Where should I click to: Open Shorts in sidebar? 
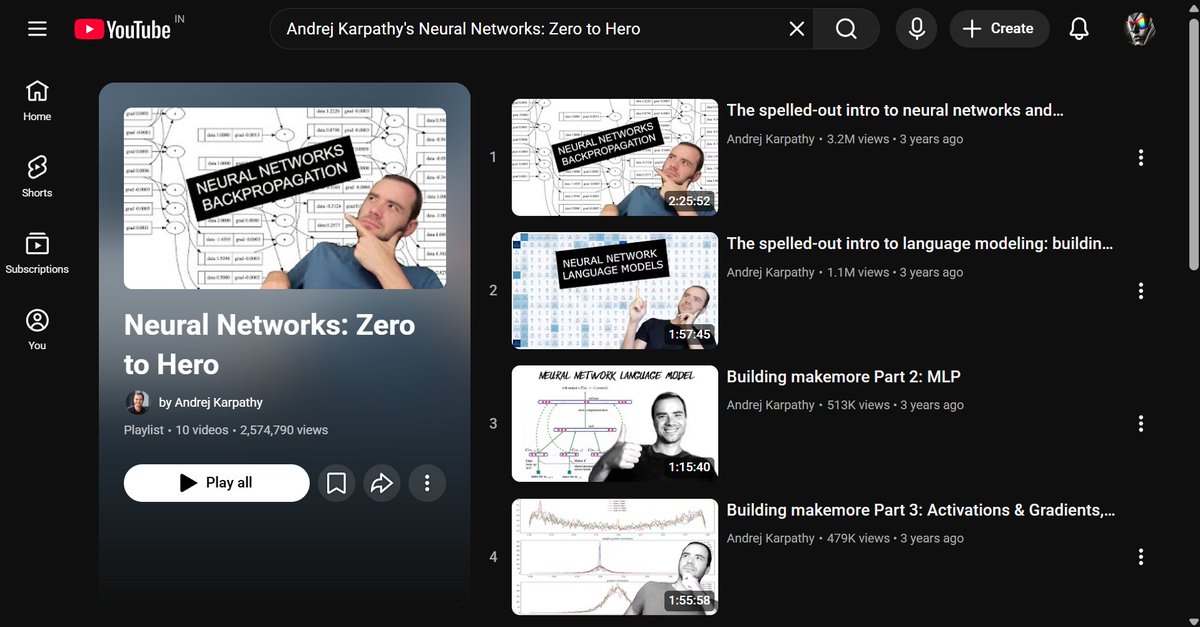point(37,177)
